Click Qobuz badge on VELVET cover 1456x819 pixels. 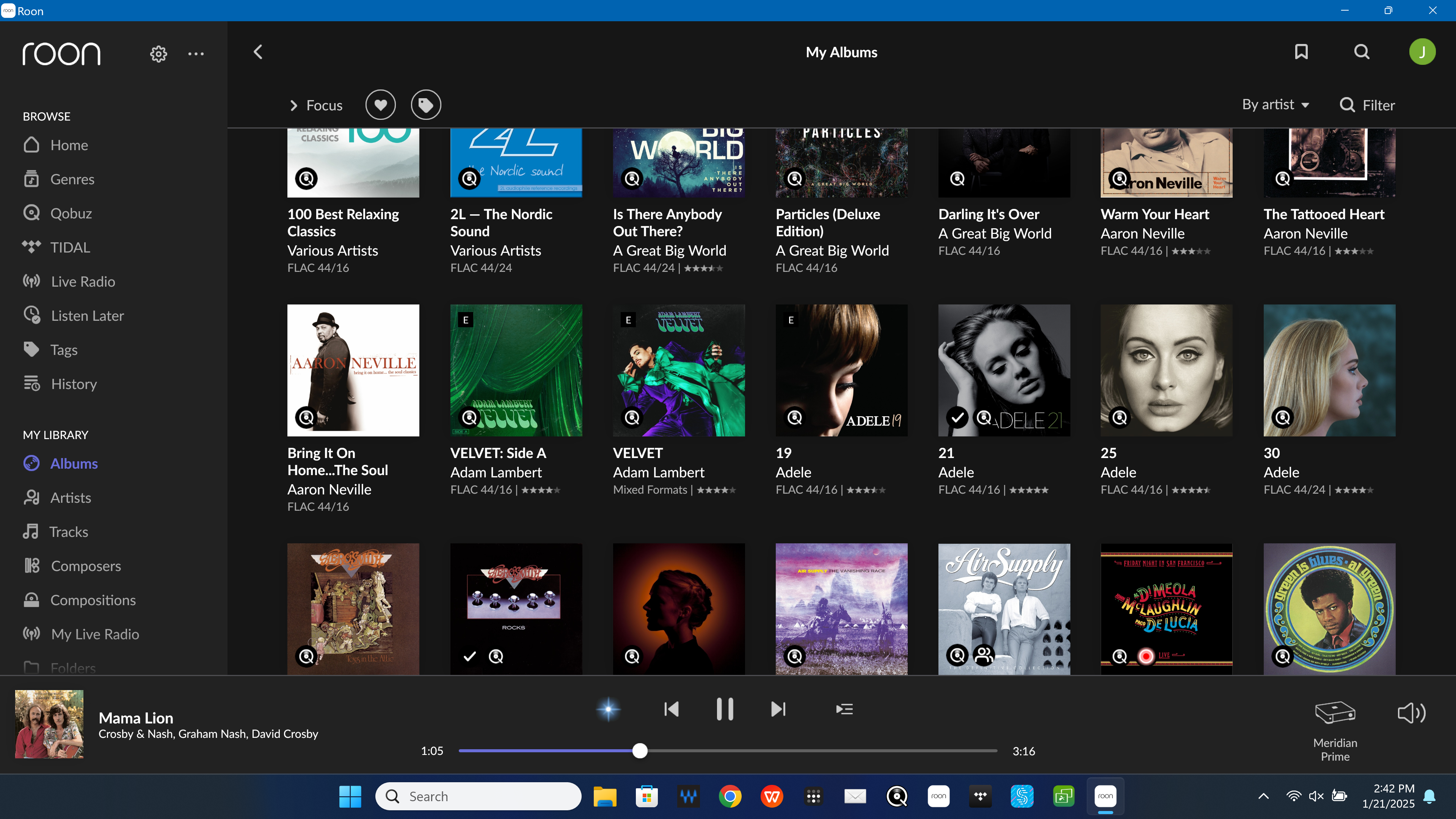point(632,418)
